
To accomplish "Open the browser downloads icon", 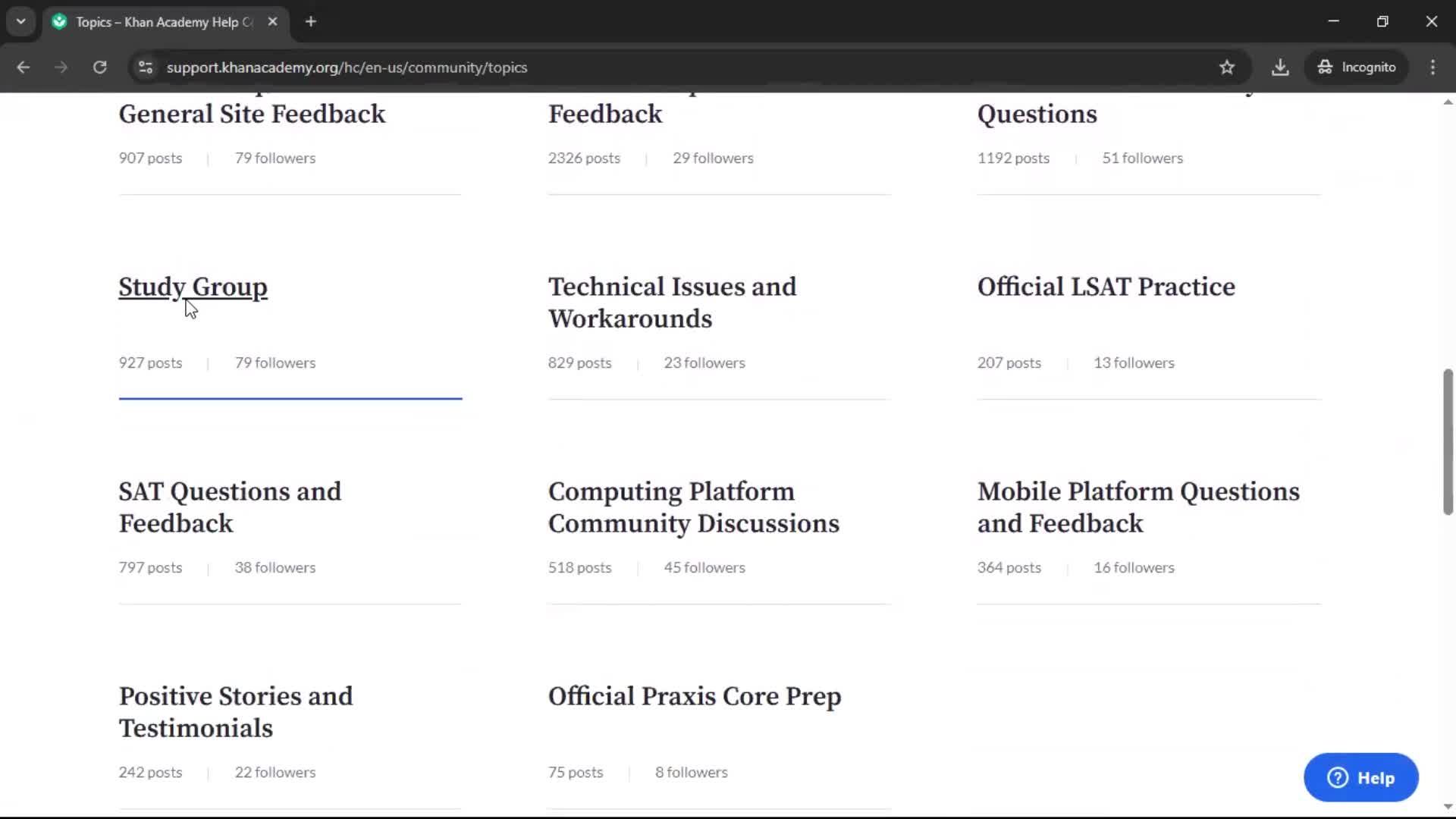I will click(x=1280, y=67).
